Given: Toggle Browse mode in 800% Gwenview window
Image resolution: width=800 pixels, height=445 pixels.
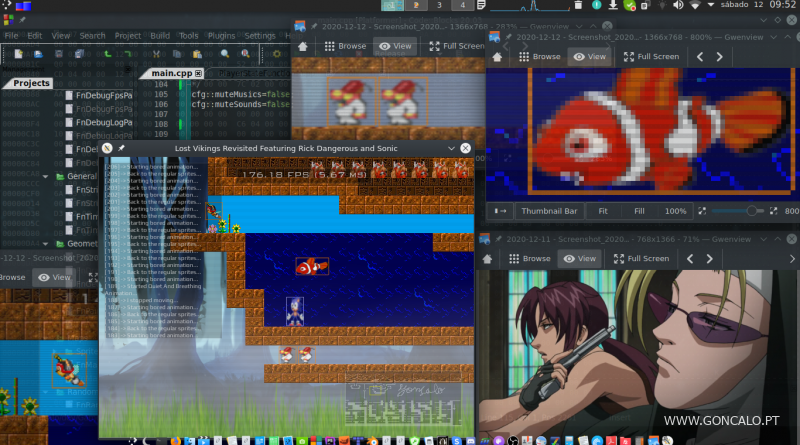Looking at the screenshot, I should click(x=539, y=57).
